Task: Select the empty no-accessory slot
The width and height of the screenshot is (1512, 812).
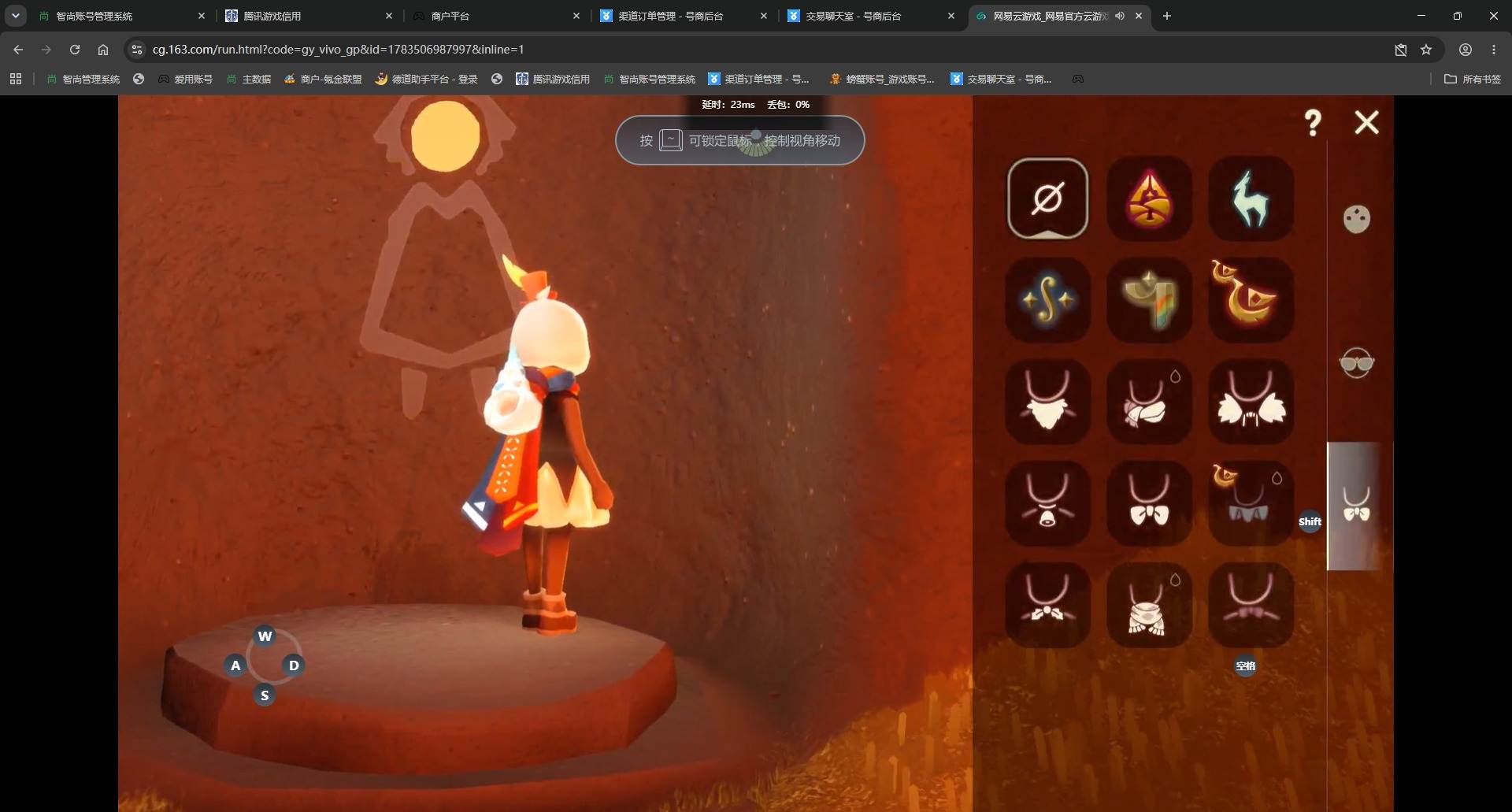Action: pos(1047,198)
